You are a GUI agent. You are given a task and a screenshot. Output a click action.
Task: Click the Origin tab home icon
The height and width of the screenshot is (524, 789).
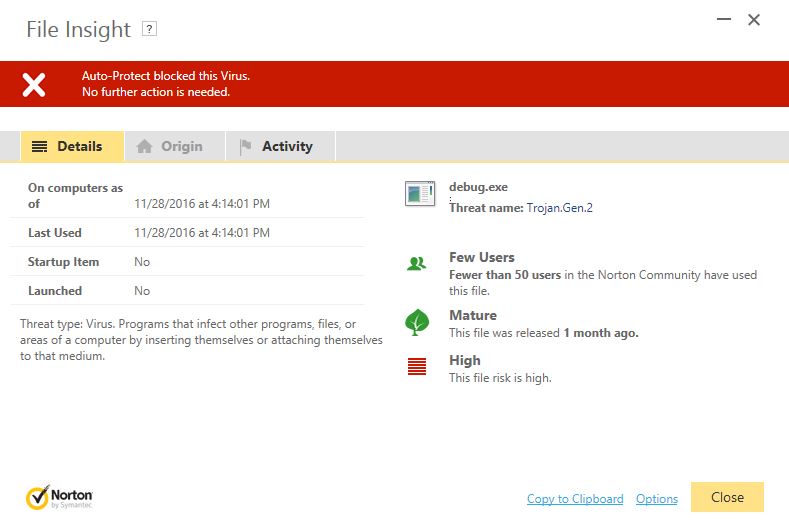click(x=145, y=147)
